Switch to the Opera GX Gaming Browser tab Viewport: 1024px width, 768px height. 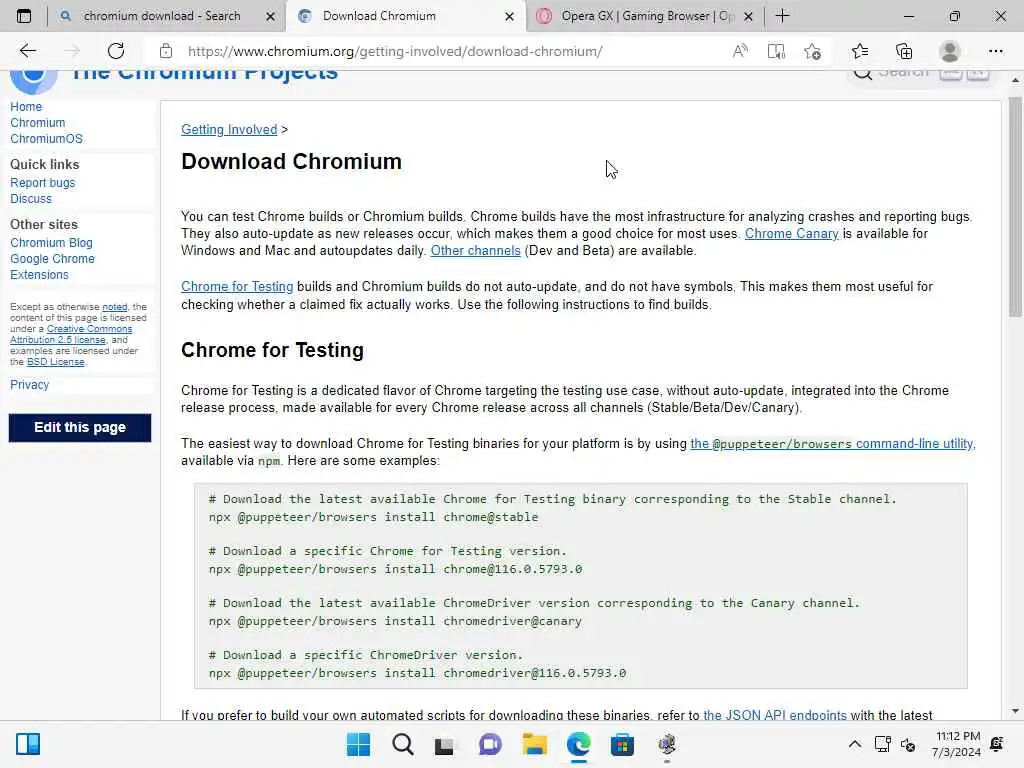[645, 16]
